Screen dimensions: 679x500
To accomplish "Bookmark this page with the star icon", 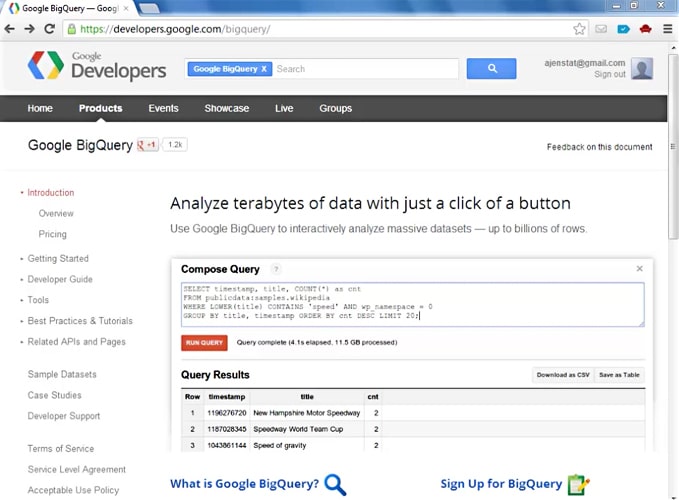I will tap(579, 29).
